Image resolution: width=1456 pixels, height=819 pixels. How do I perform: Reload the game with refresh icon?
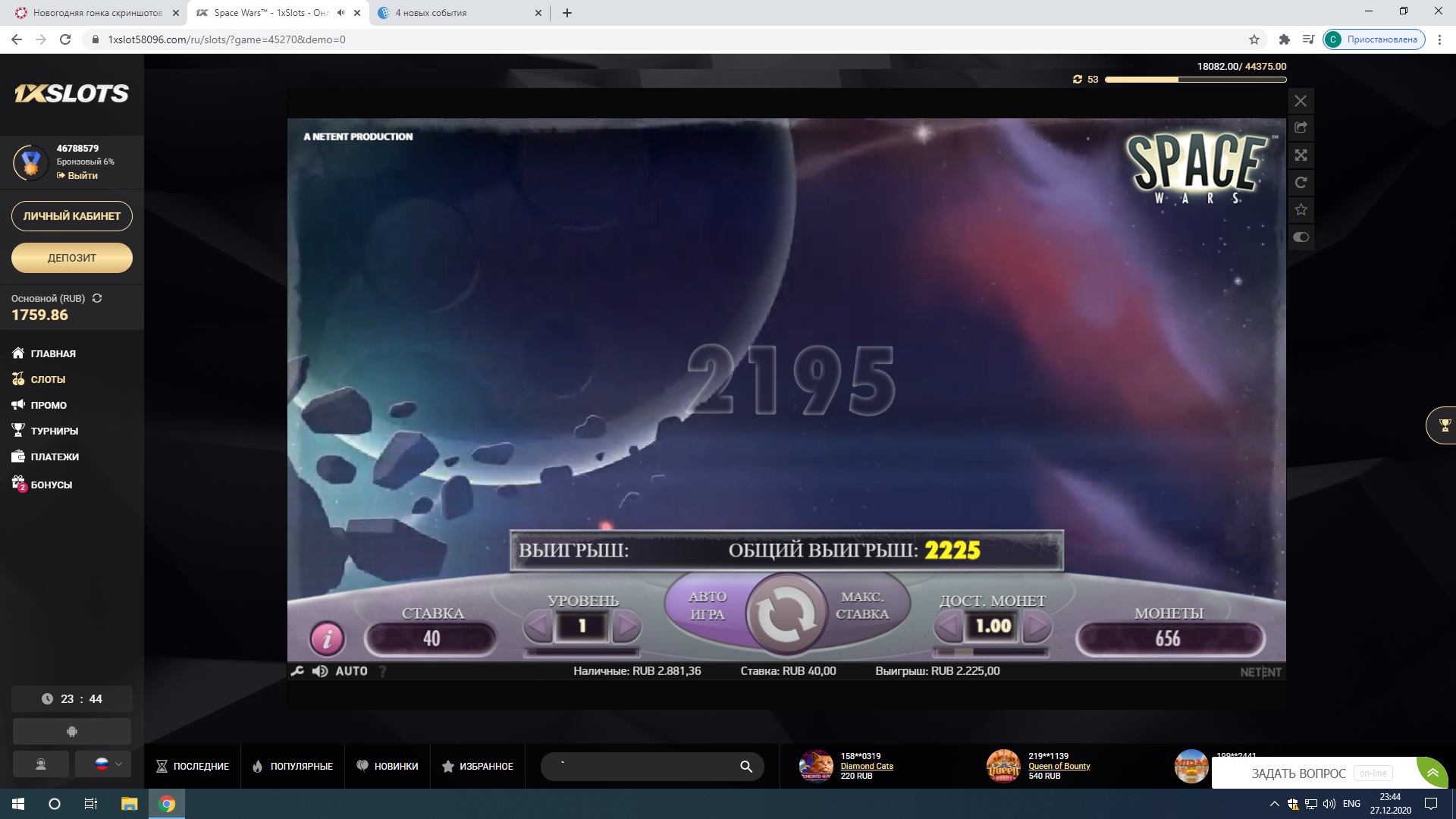1301,183
